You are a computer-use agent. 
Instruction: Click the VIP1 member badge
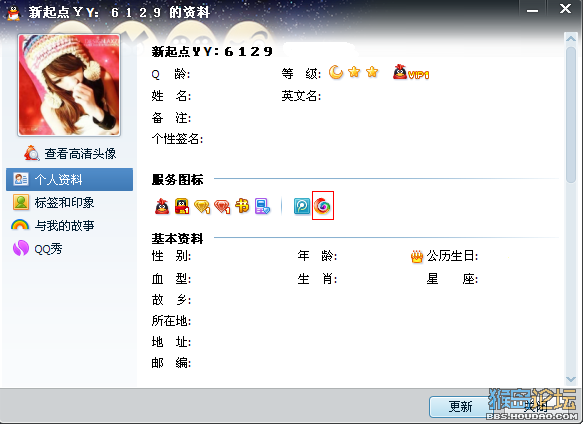click(x=411, y=73)
